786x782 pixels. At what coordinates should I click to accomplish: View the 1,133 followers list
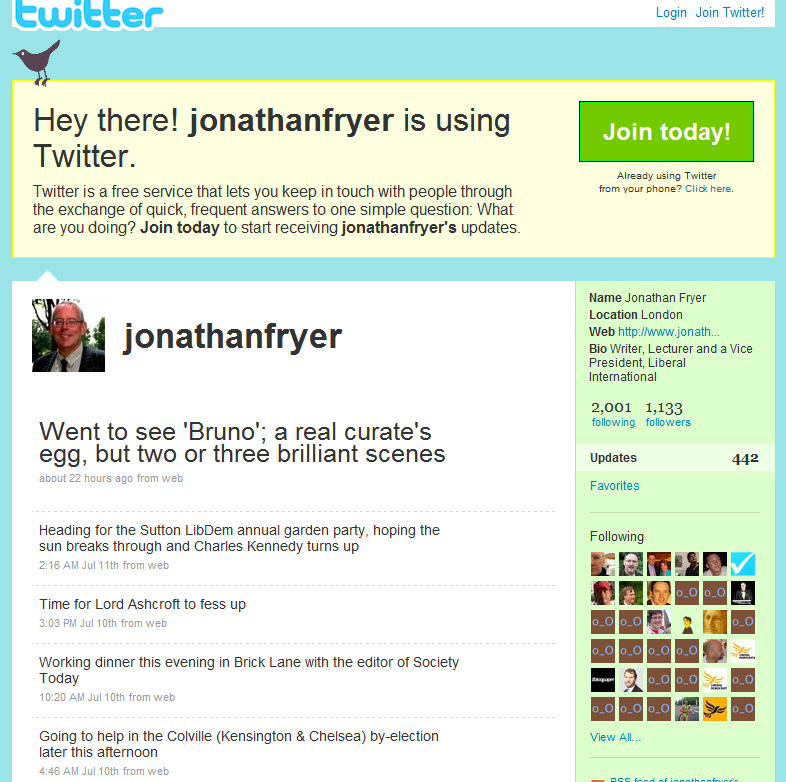(x=668, y=414)
